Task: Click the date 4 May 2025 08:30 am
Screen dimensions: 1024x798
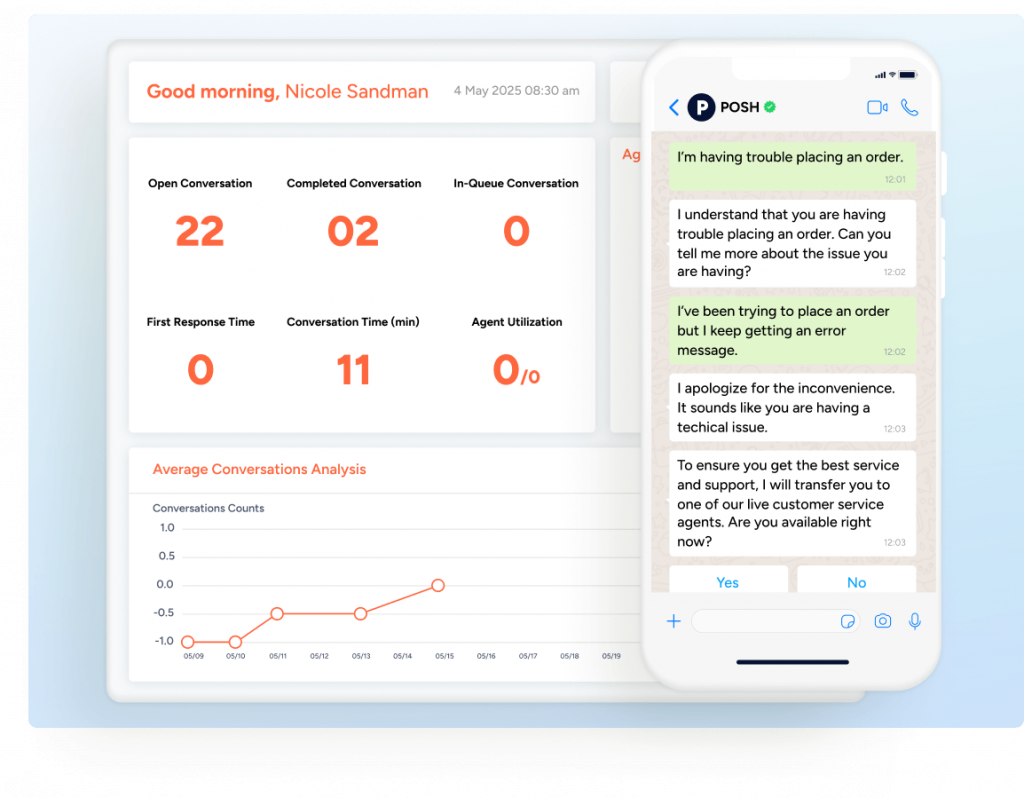Action: click(516, 90)
